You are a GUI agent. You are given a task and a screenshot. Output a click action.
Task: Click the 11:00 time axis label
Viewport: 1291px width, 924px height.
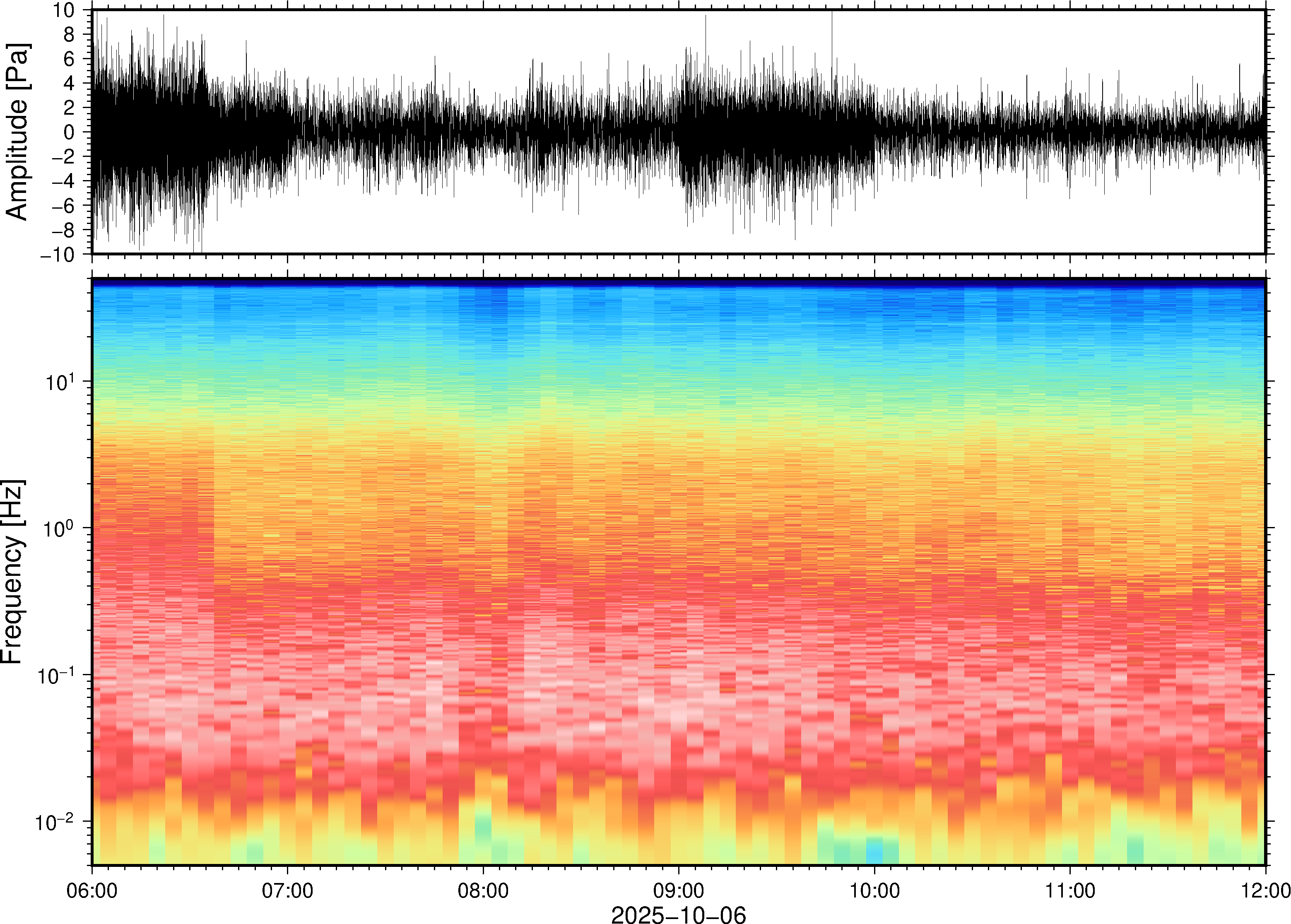tap(1069, 890)
